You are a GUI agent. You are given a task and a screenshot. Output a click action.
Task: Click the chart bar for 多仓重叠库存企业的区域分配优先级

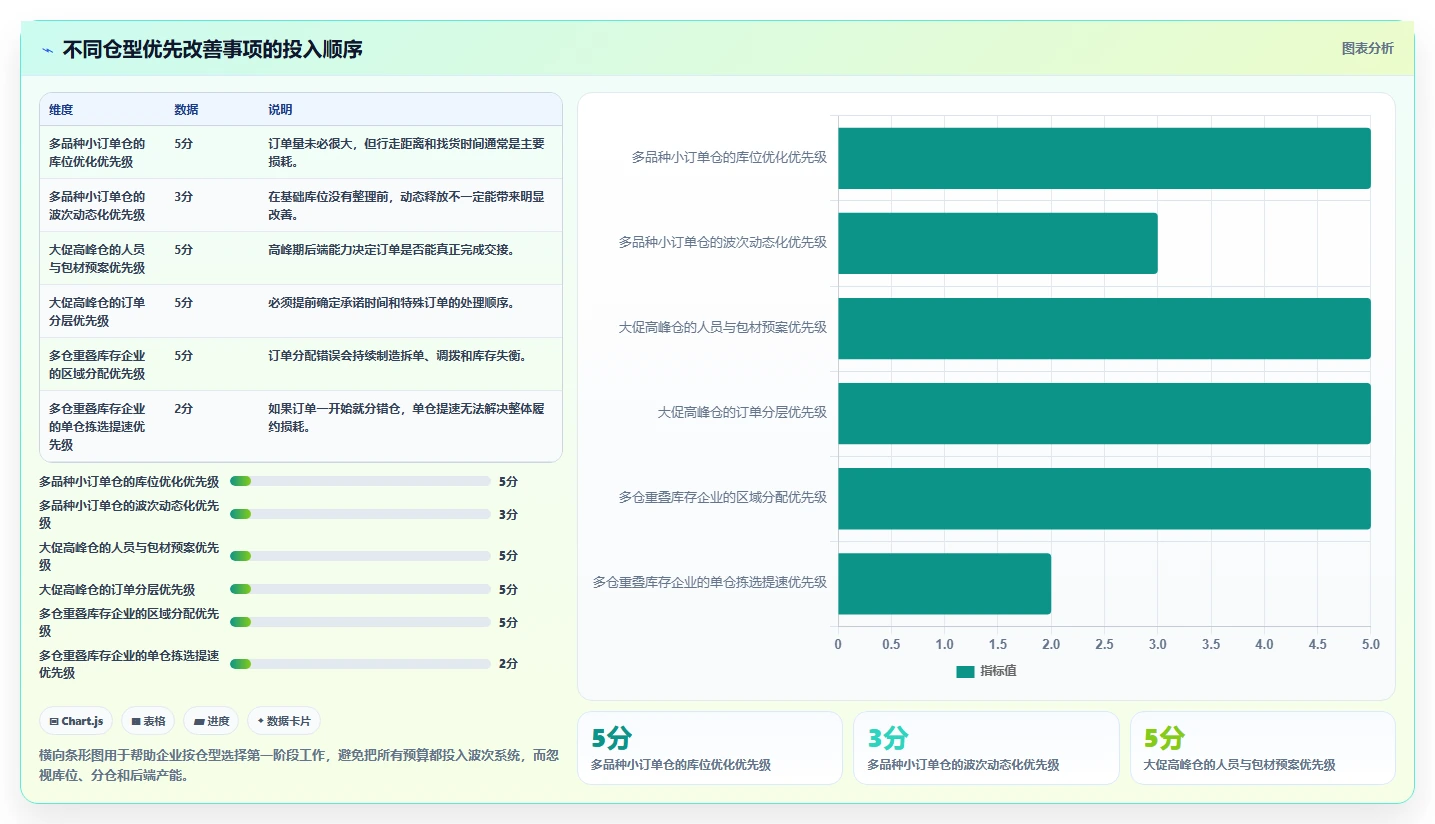(1104, 498)
